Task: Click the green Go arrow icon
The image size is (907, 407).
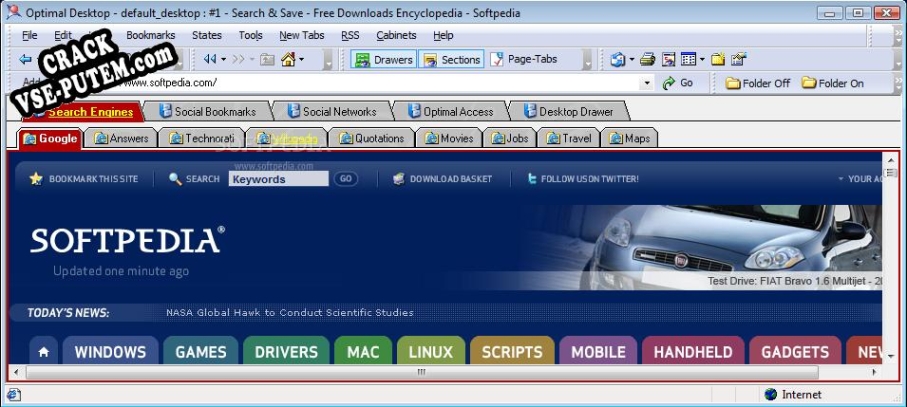Action: 669,83
